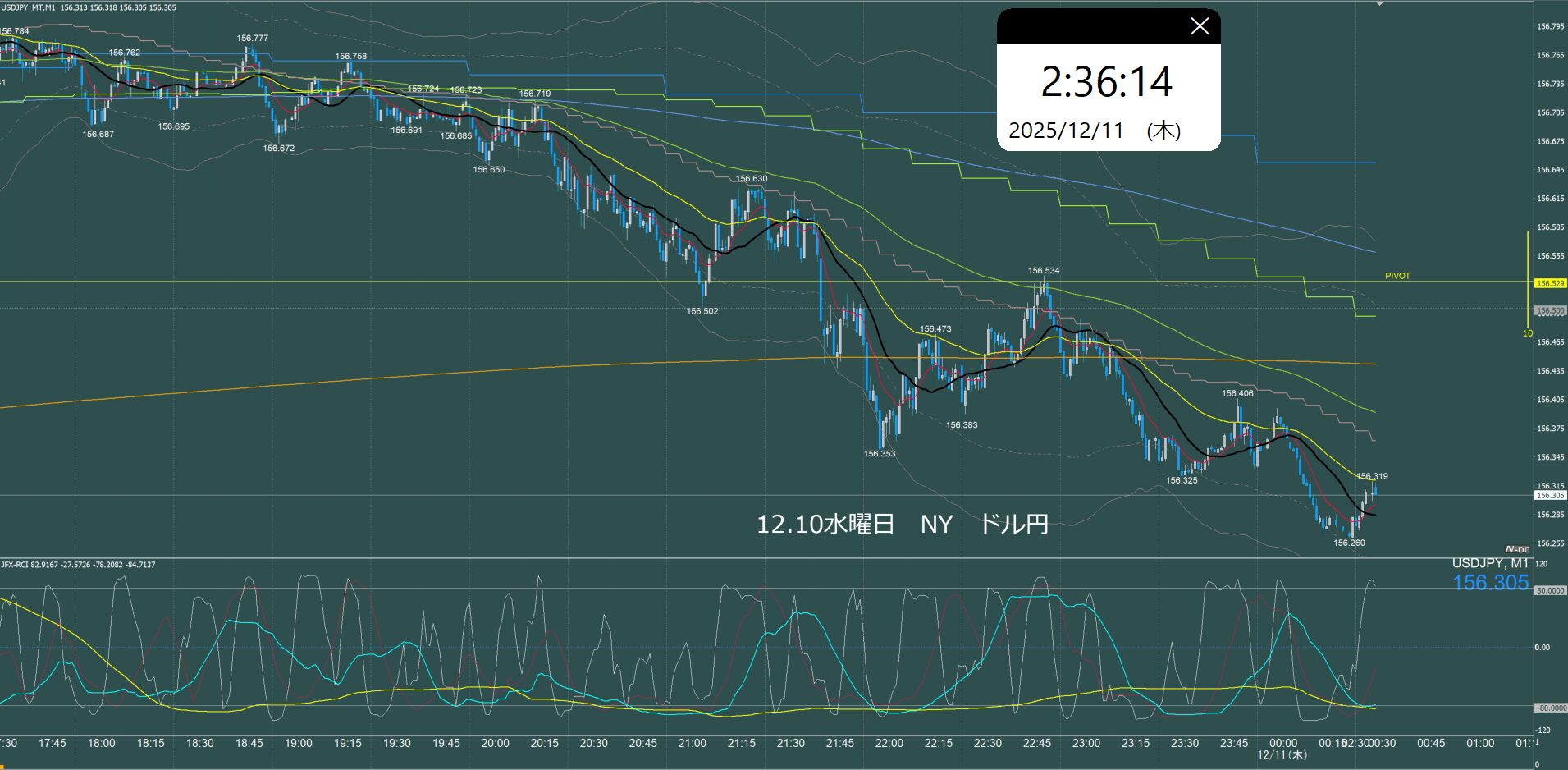Click the 80.0000 RCI level tag
Viewport: 1568px width, 770px height.
pos(1550,590)
